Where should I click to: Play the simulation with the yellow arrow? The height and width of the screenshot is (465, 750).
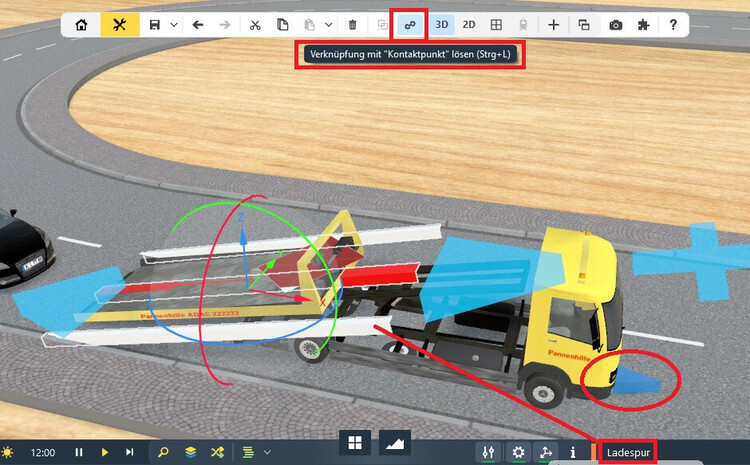pos(105,452)
